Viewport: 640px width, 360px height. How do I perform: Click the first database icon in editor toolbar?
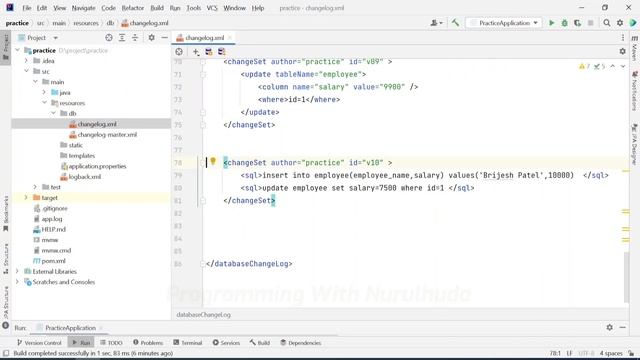[209, 52]
